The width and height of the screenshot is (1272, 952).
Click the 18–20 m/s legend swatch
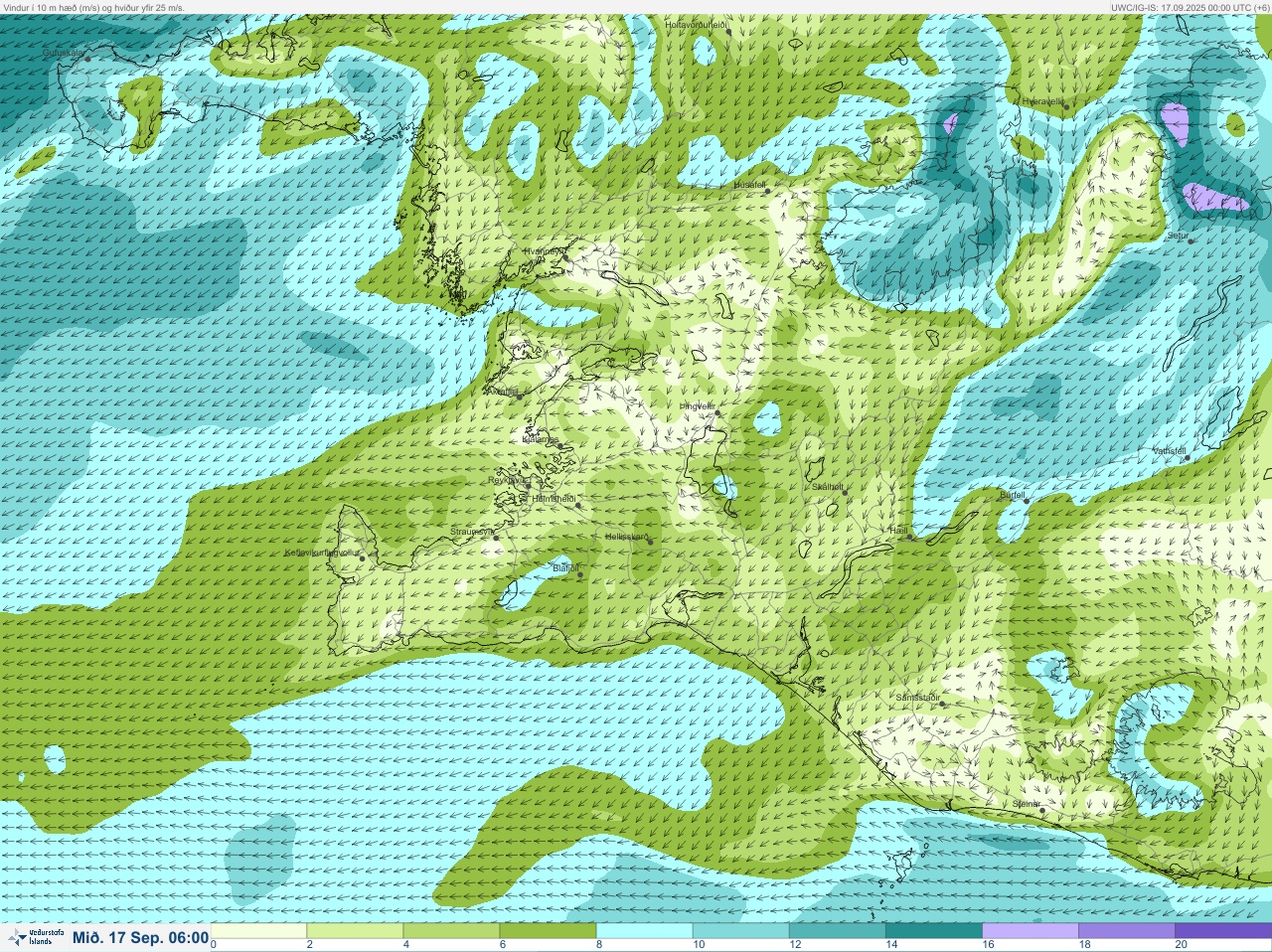click(x=1126, y=931)
